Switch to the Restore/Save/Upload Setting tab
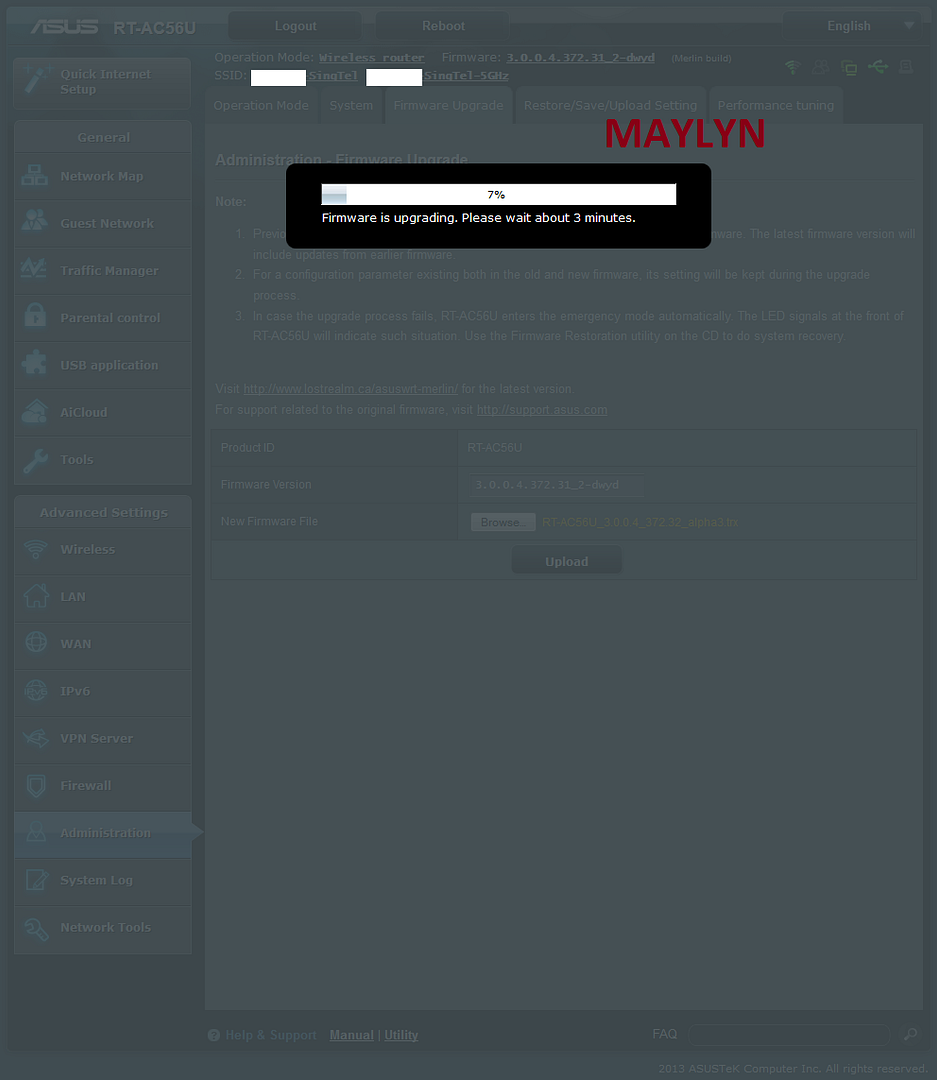 point(610,106)
